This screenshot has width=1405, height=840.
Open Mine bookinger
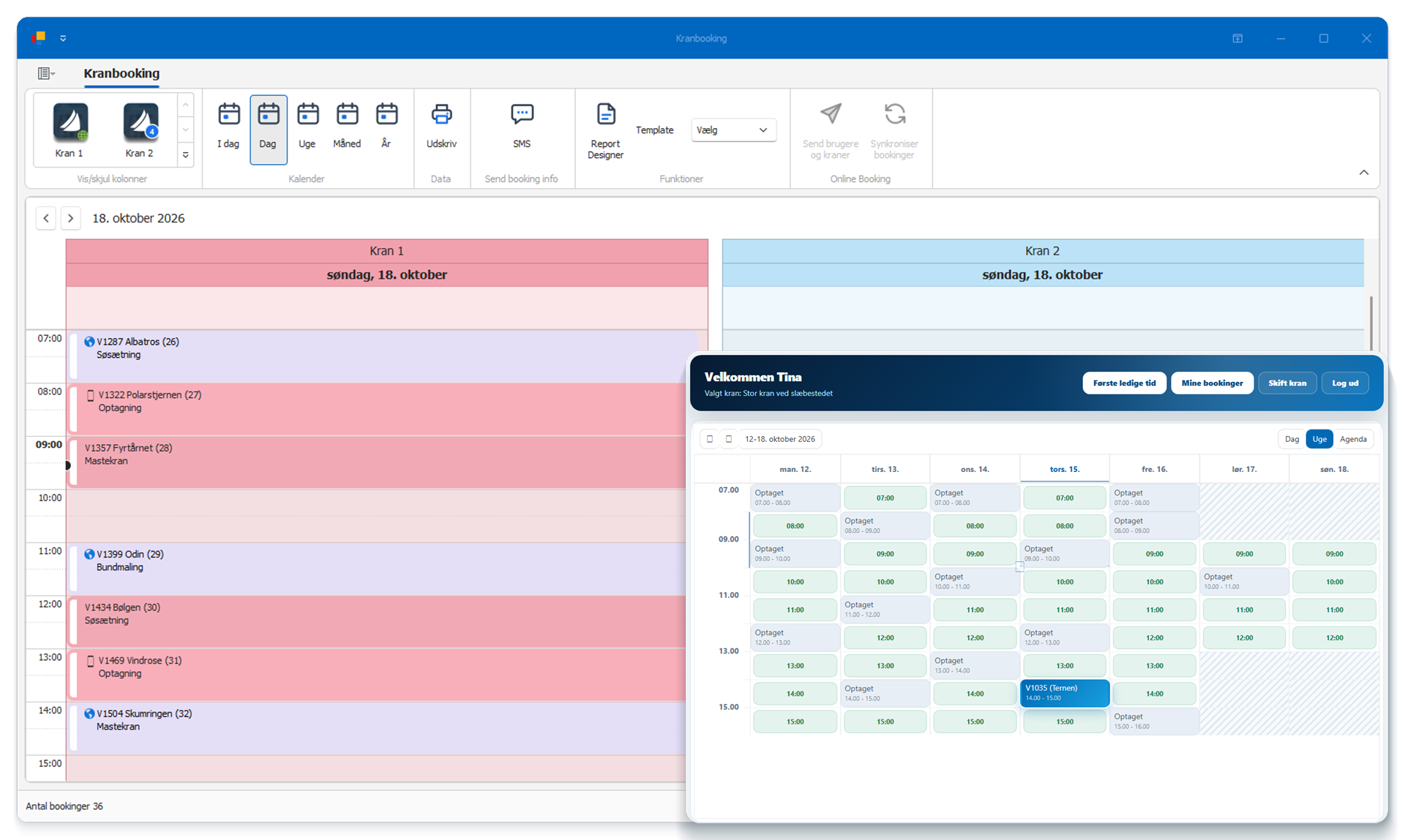pos(1212,383)
